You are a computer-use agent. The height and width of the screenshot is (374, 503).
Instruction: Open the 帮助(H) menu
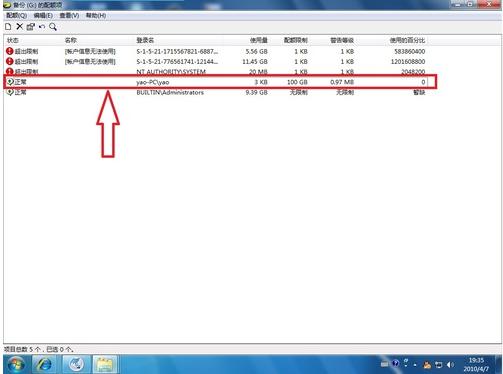point(96,16)
